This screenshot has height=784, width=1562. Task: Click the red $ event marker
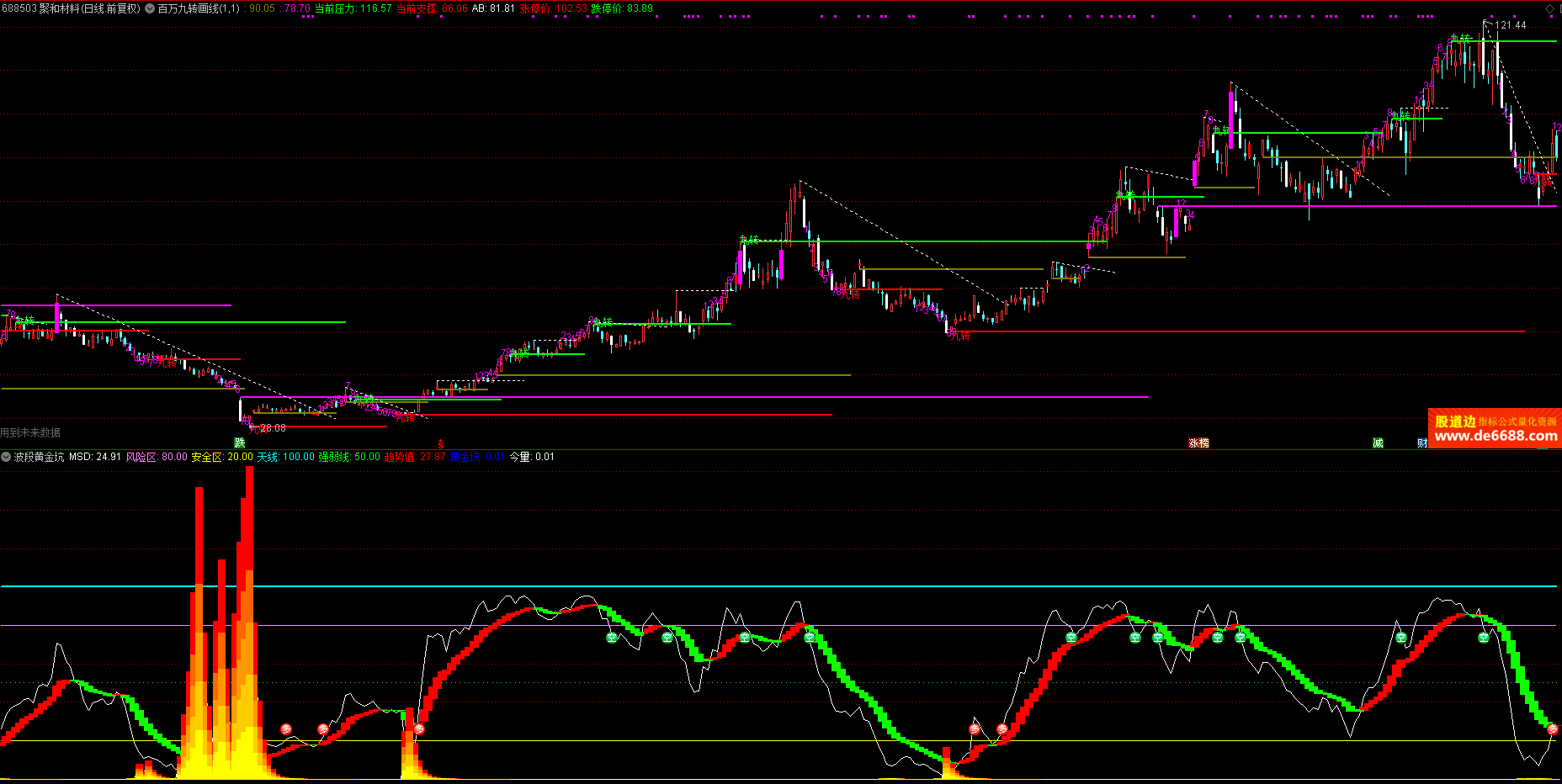440,444
